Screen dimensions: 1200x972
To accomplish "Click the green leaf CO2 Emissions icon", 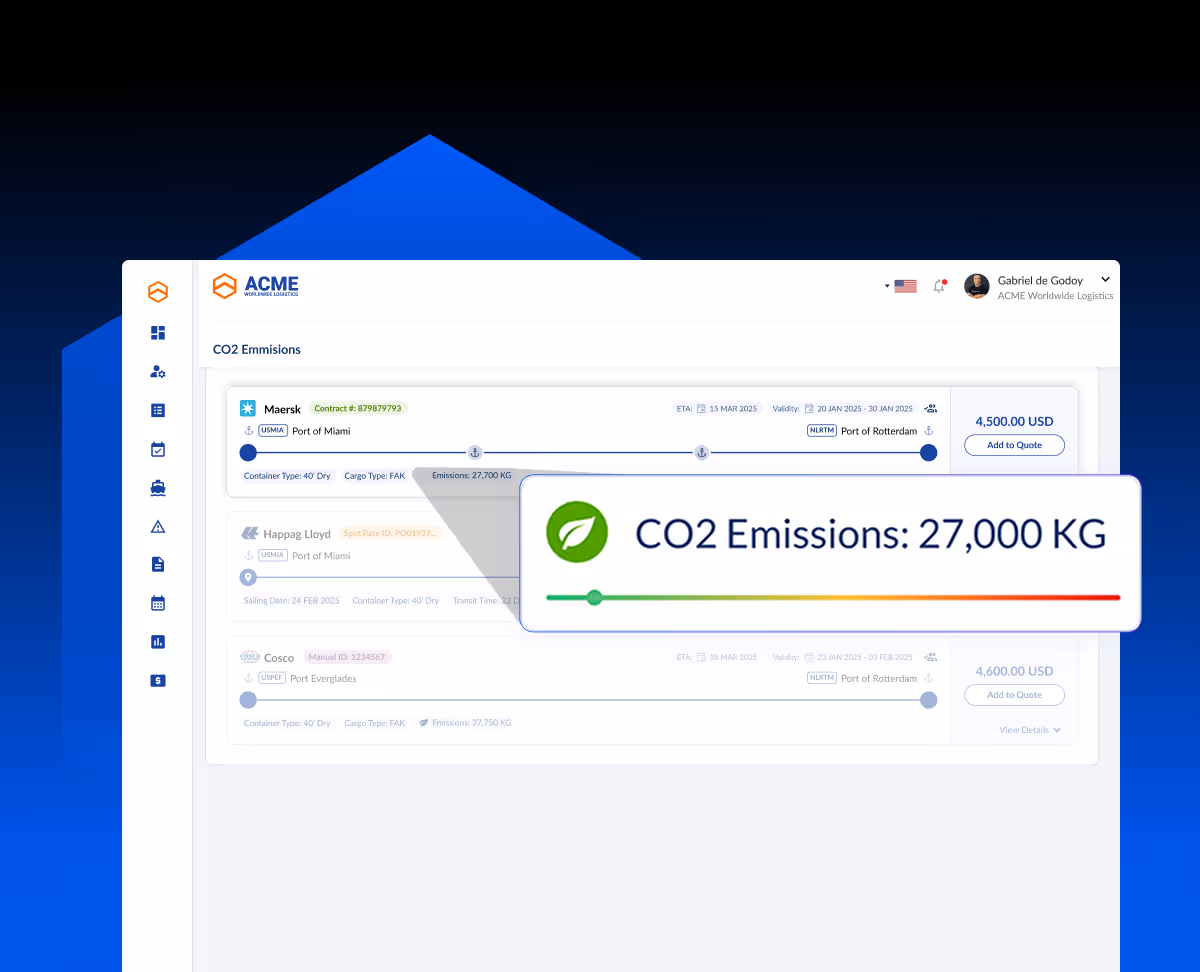I will point(577,531).
